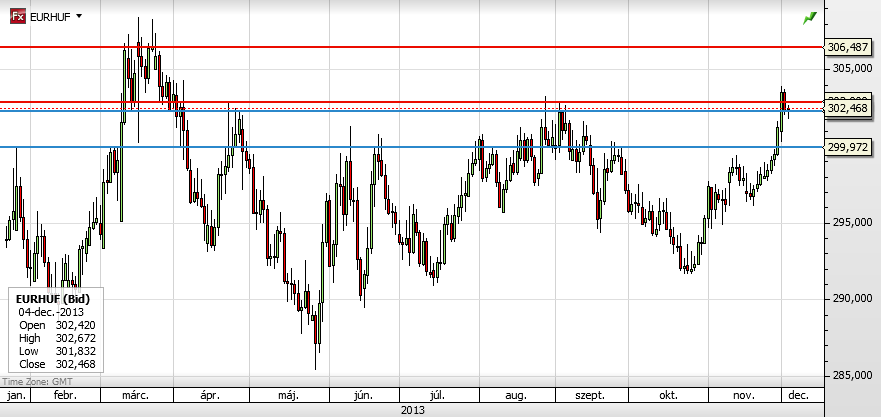Image resolution: width=881 pixels, height=417 pixels.
Task: Open the EURHUF symbol dropdown arrow
Action: click(79, 16)
